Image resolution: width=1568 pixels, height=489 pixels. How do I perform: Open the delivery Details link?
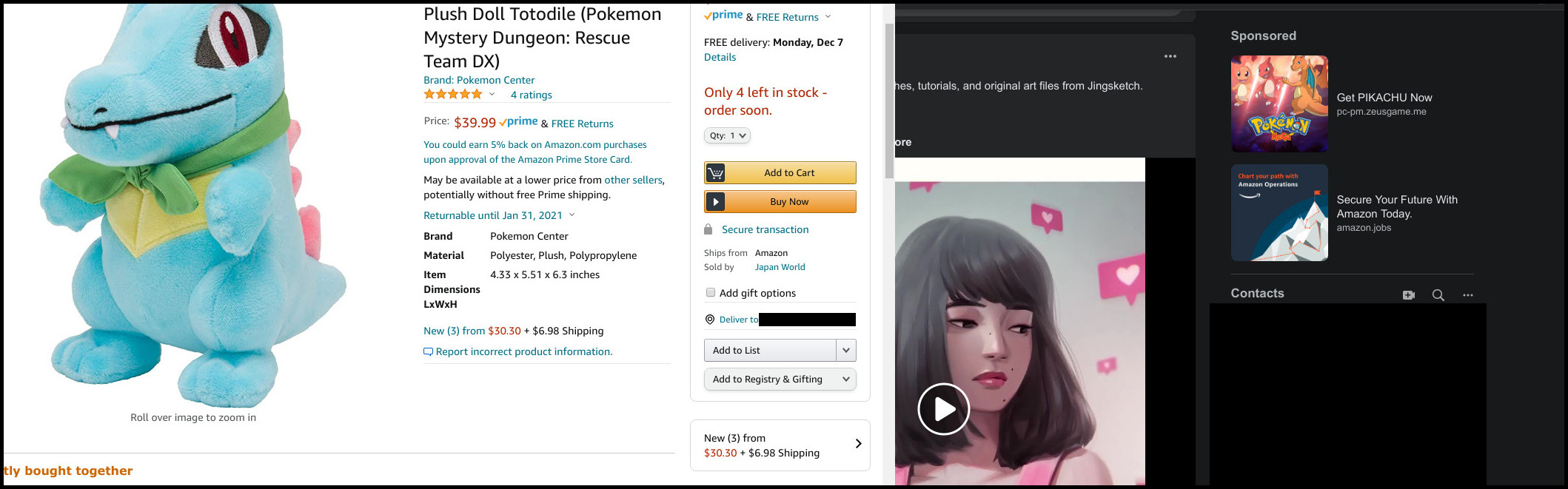[x=720, y=57]
